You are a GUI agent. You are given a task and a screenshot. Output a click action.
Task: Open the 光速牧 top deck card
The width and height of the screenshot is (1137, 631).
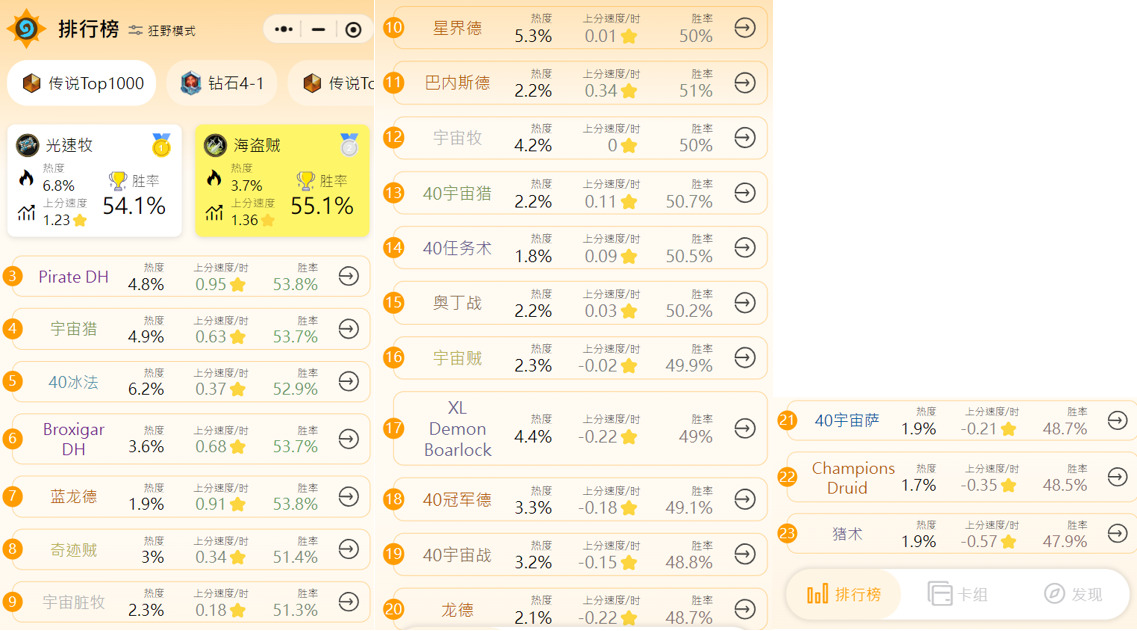coord(94,181)
